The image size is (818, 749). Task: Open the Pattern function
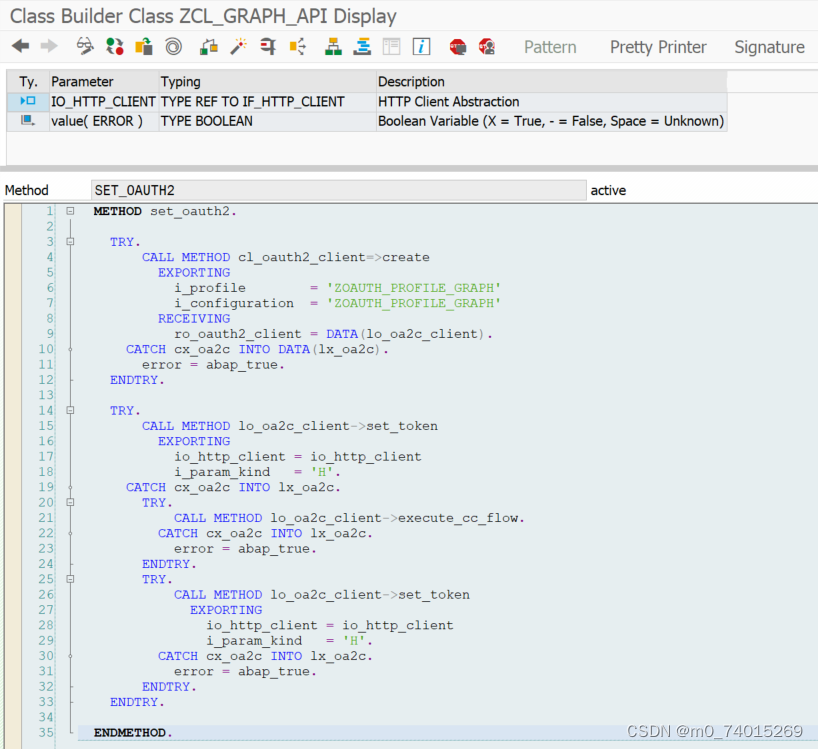550,47
